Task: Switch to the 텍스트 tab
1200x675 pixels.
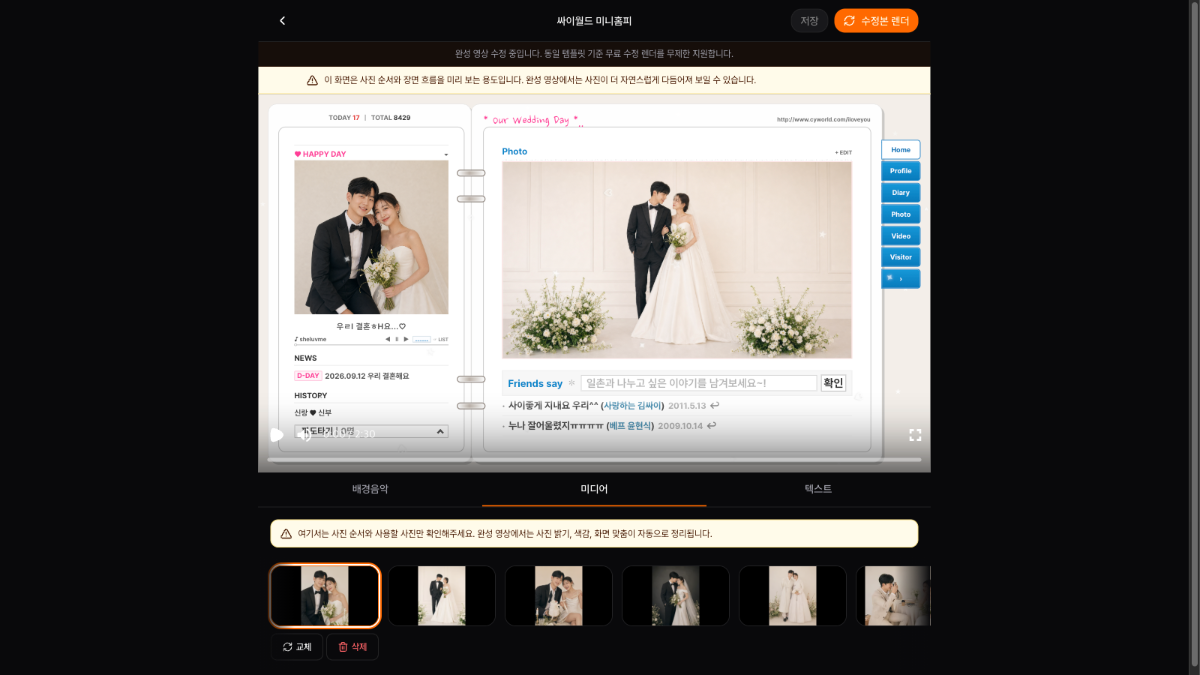Action: pyautogui.click(x=818, y=489)
